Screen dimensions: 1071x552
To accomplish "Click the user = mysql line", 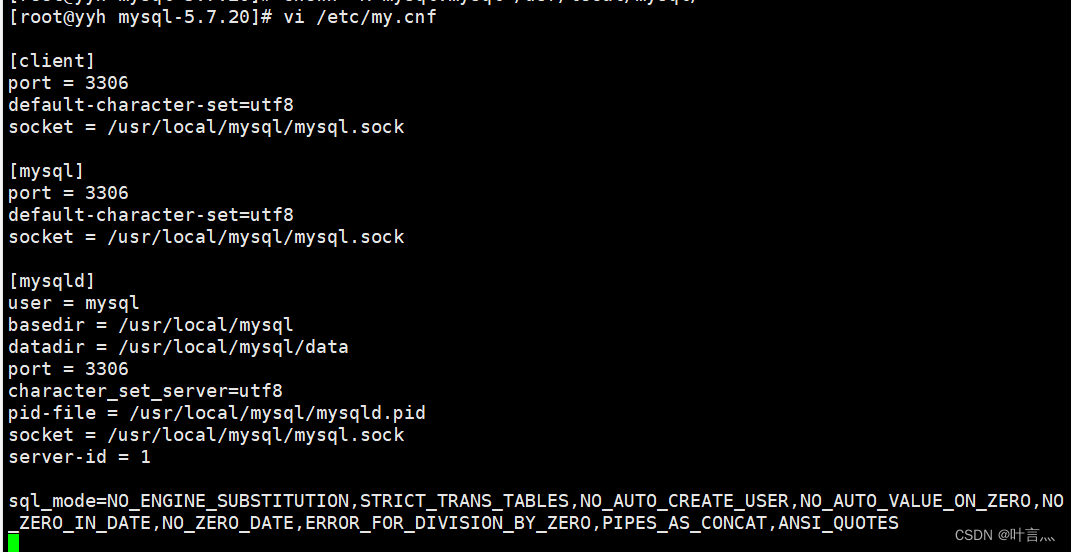I will pyautogui.click(x=74, y=303).
